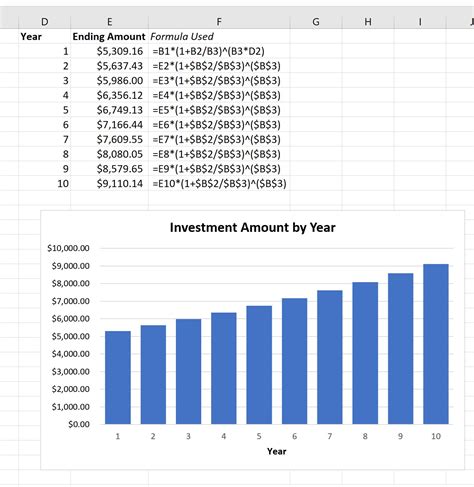Click the $3,000.00 axis label
The height and width of the screenshot is (487, 474).
tap(70, 371)
